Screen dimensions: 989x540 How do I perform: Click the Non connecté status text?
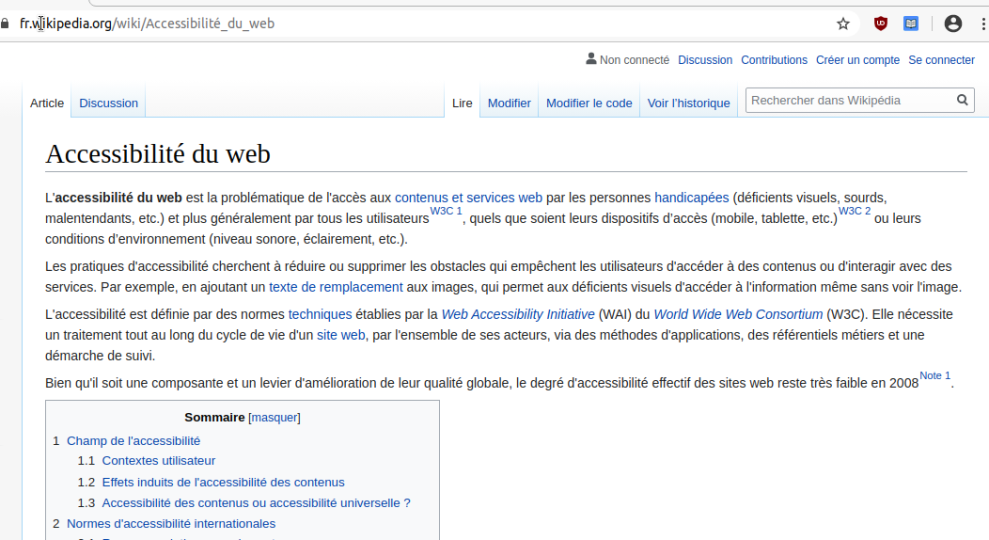click(635, 60)
